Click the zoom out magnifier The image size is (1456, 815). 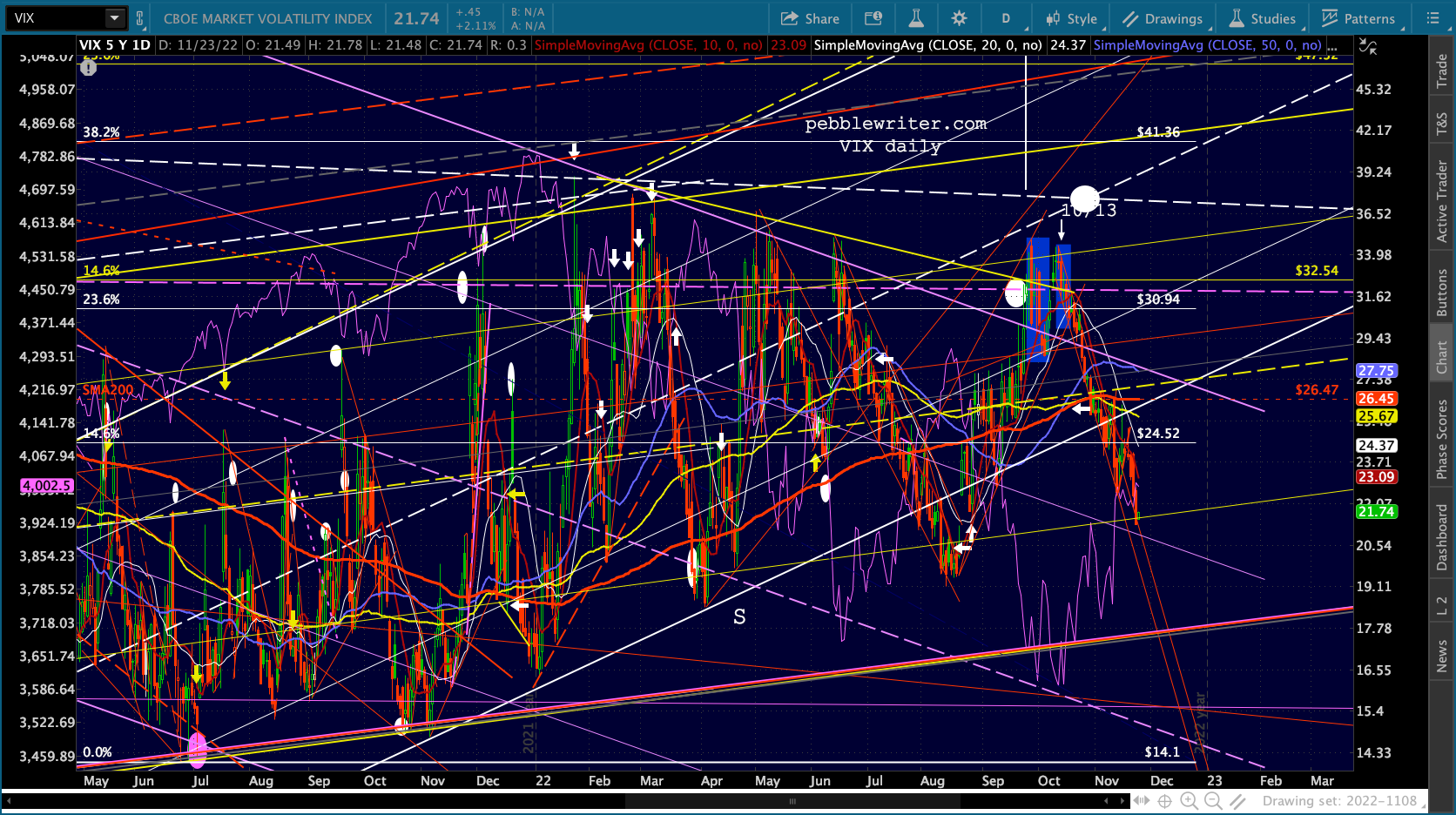(x=1213, y=801)
